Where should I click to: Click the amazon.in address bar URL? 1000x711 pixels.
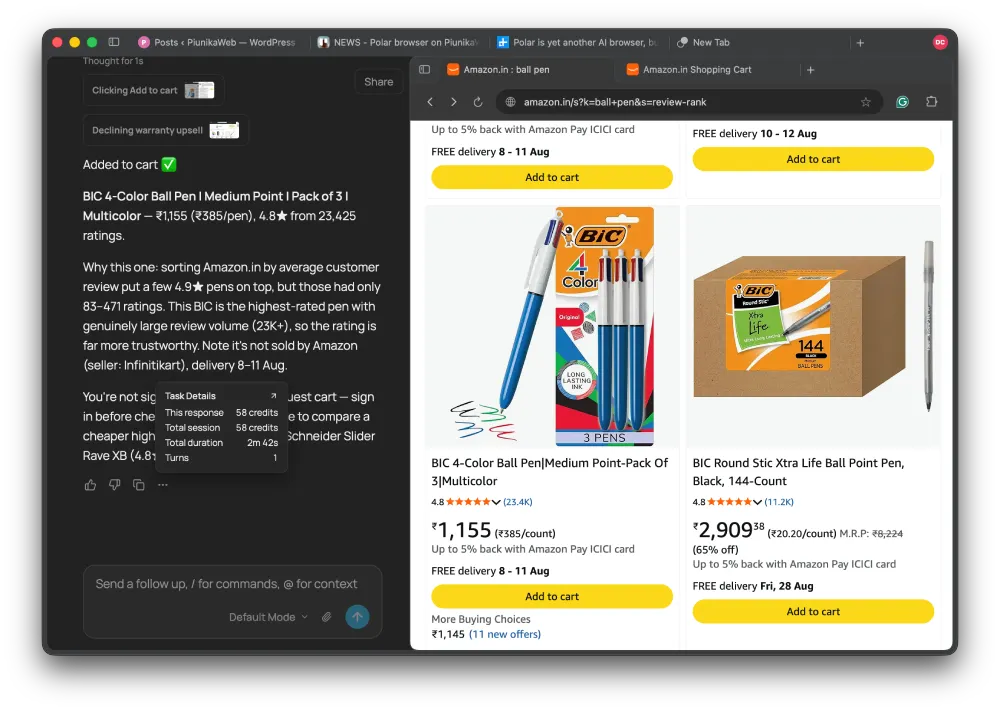click(615, 102)
